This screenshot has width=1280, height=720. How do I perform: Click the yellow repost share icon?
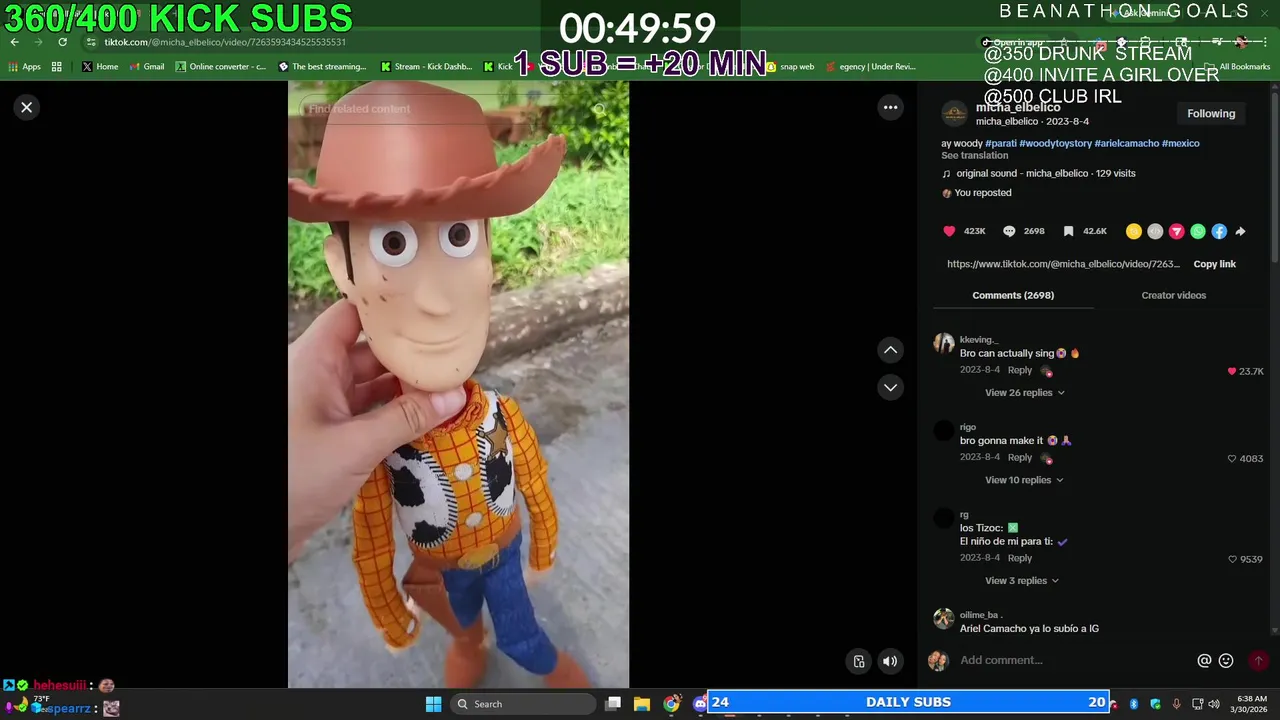[x=1133, y=231]
